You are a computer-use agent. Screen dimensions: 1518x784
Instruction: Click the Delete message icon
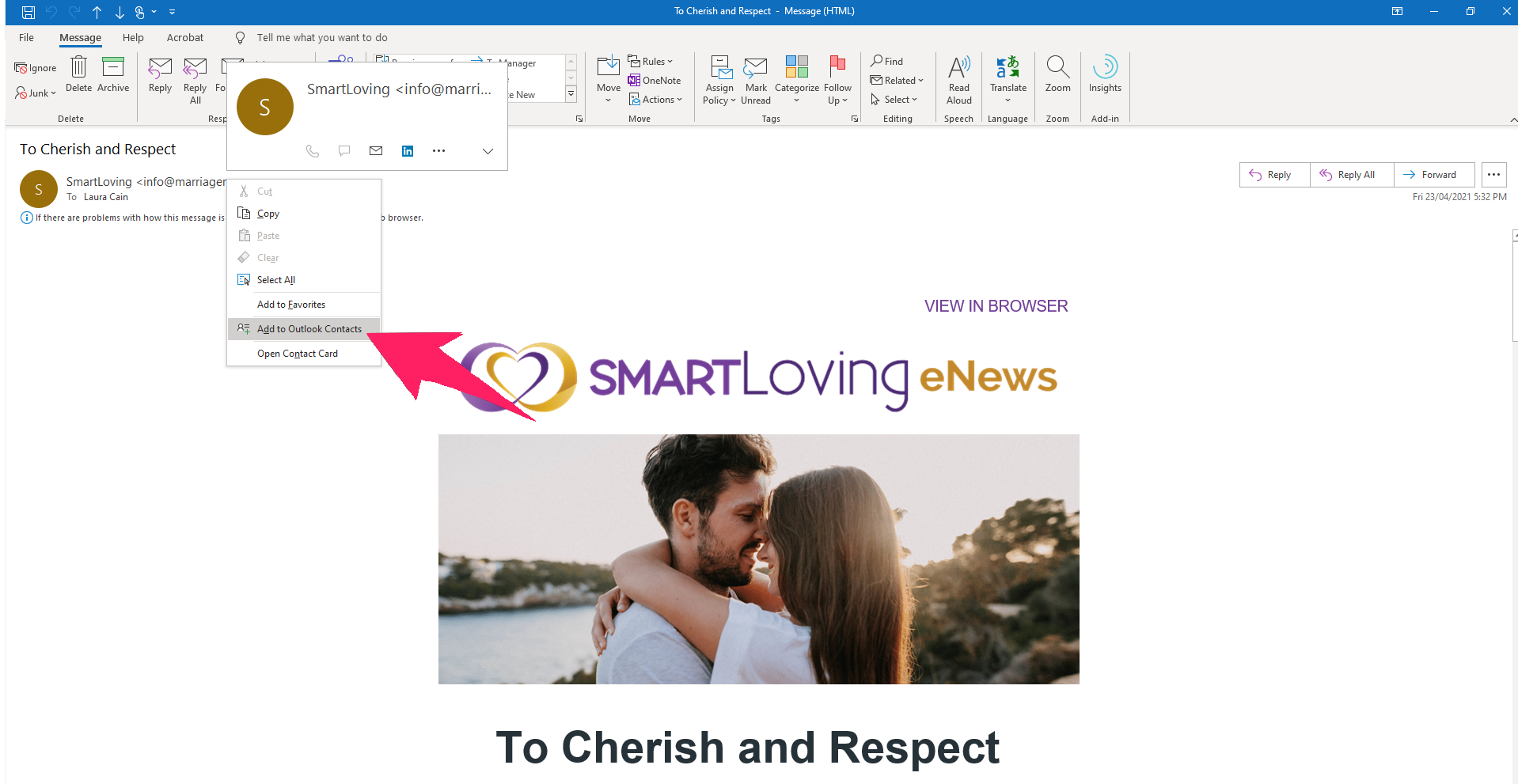tap(78, 74)
